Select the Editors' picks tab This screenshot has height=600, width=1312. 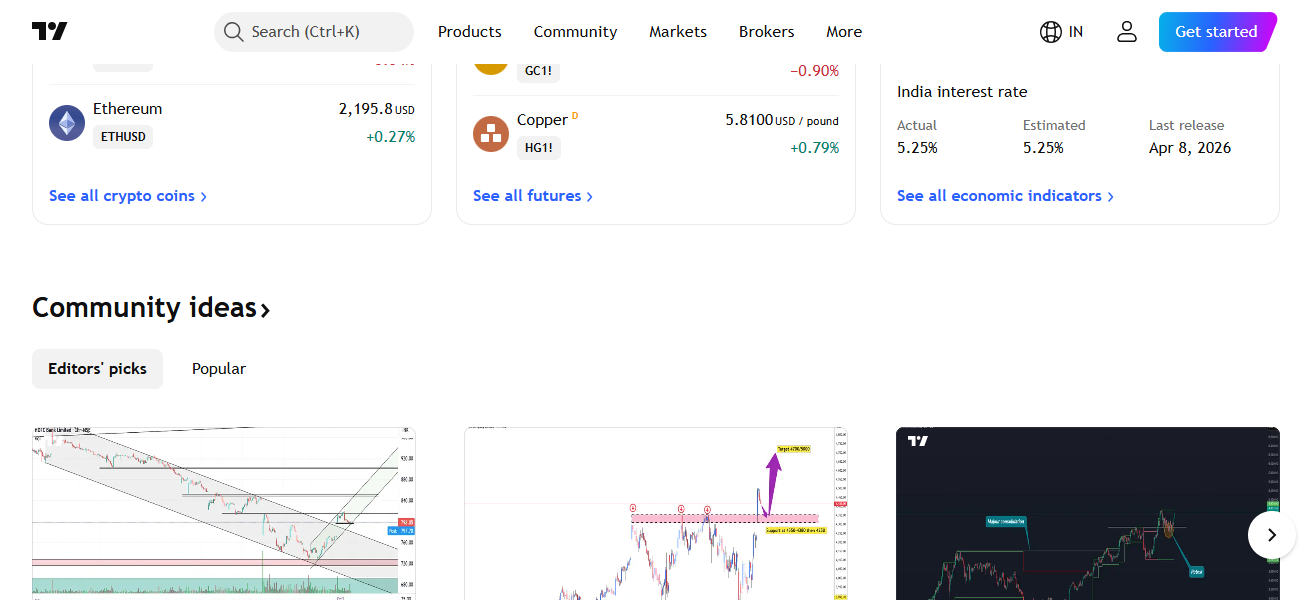[x=97, y=368]
